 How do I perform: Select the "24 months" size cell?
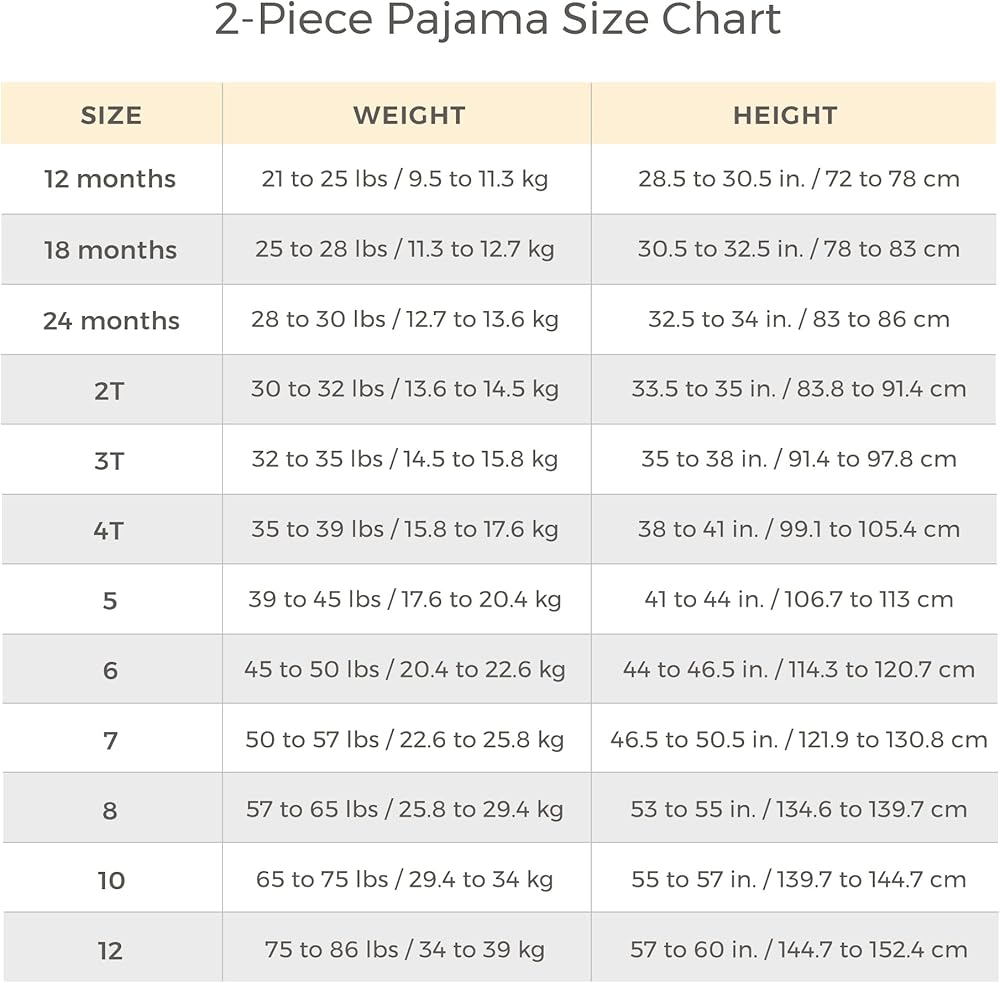tap(111, 321)
